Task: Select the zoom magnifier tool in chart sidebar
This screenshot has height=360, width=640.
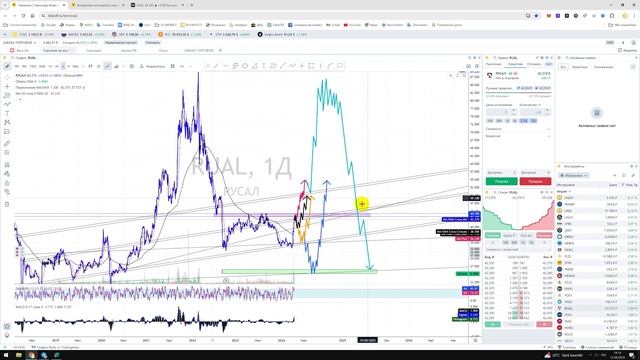Action: 7,153
